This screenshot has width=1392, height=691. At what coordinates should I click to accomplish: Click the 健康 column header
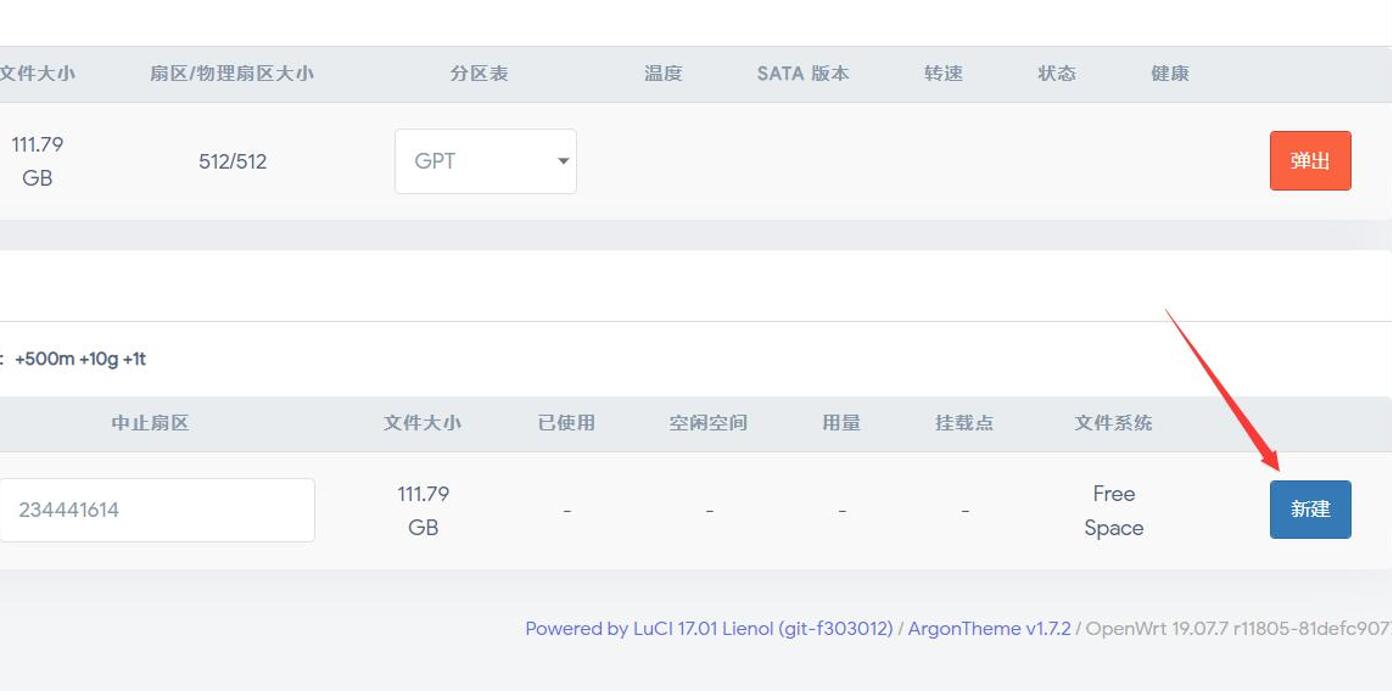pos(1170,74)
